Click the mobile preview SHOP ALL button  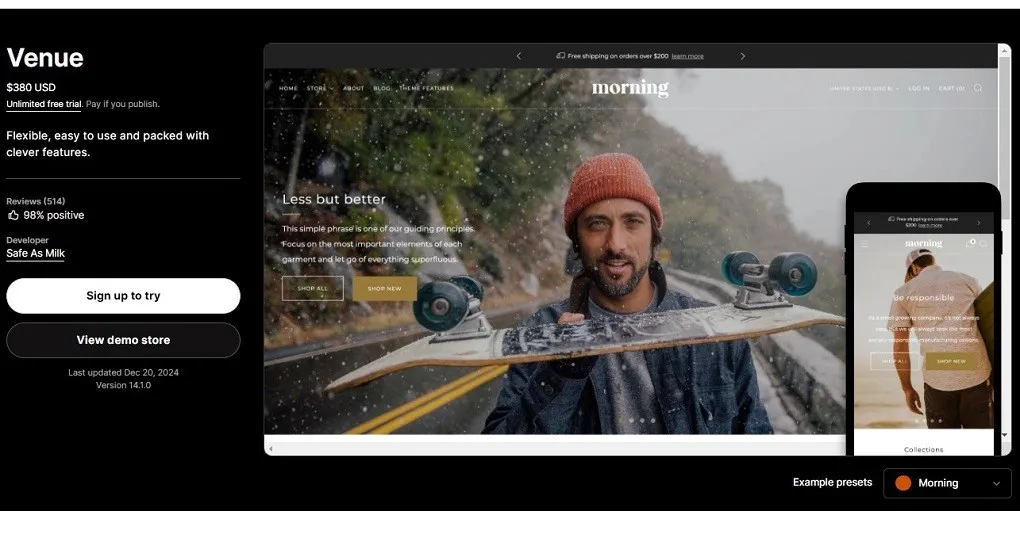(x=894, y=361)
